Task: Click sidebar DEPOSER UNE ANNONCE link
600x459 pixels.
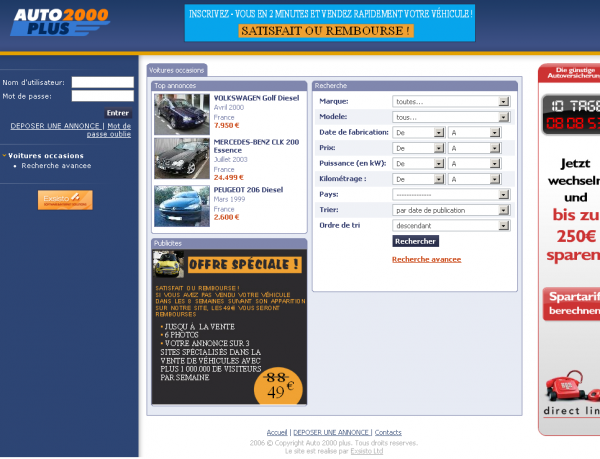Action: pyautogui.click(x=55, y=126)
